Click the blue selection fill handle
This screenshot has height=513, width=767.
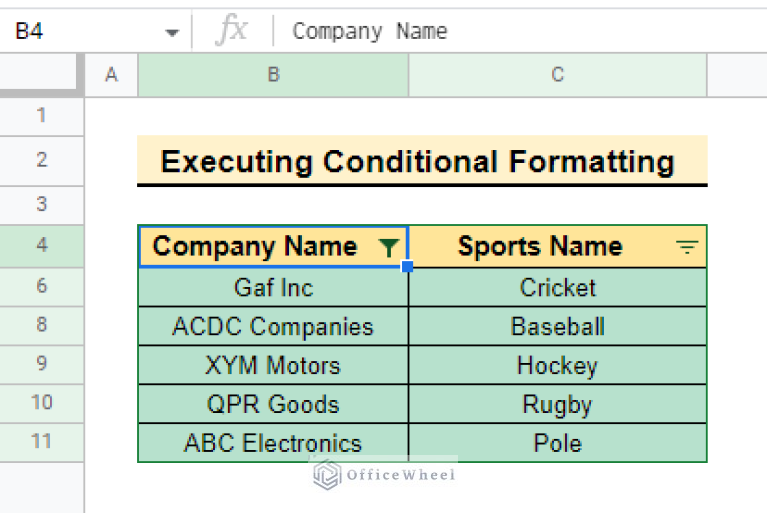407,267
